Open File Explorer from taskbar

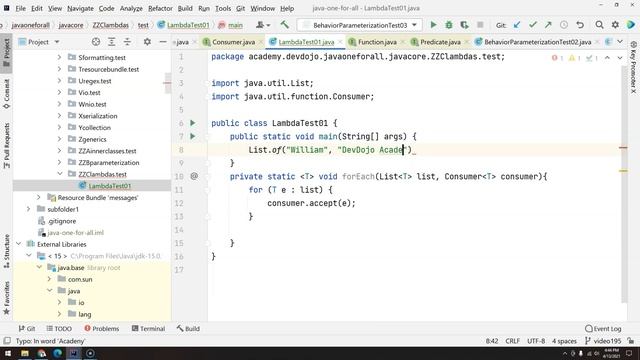[x=25, y=353]
